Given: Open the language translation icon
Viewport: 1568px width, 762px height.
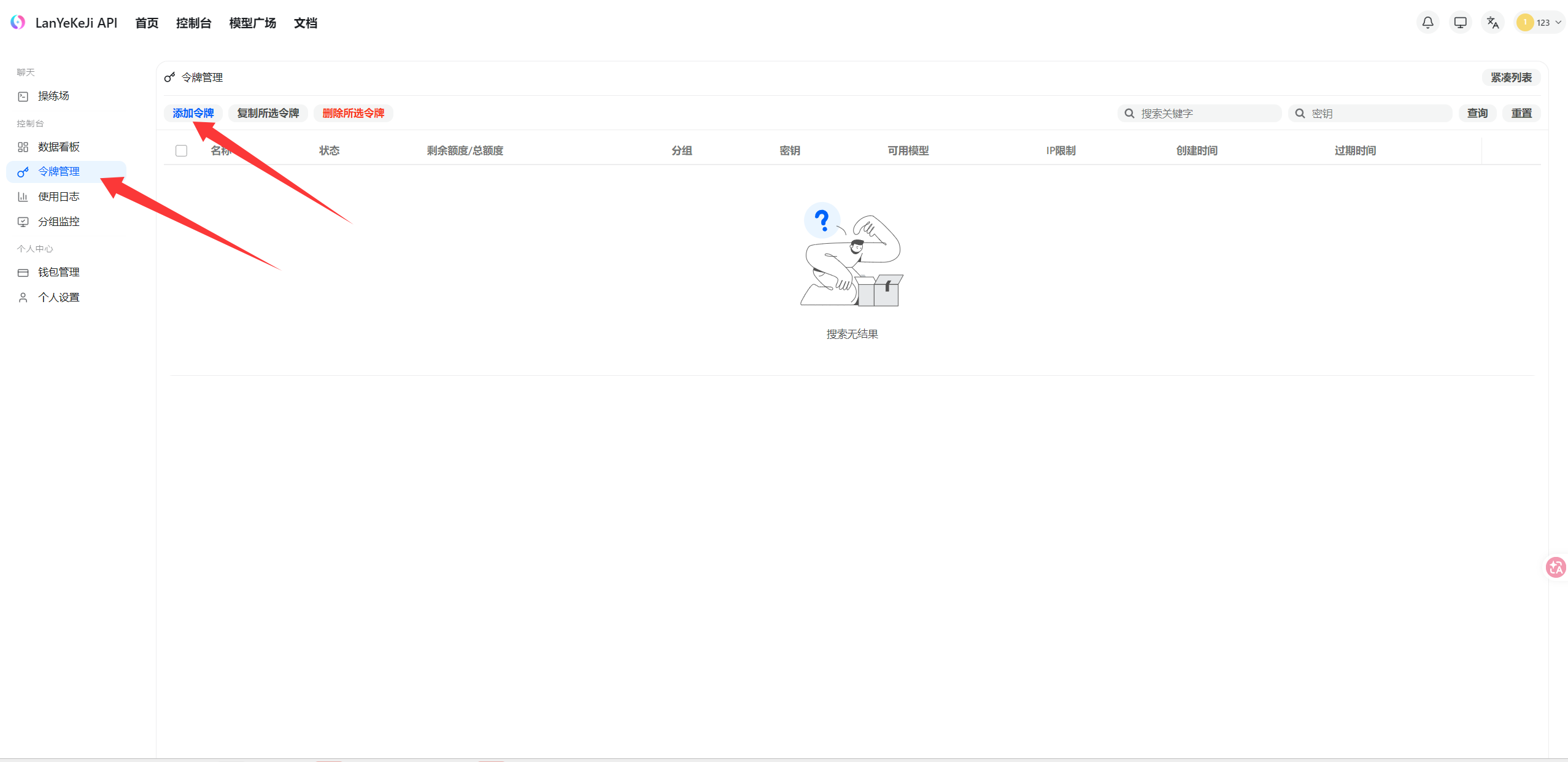Looking at the screenshot, I should pyautogui.click(x=1493, y=23).
